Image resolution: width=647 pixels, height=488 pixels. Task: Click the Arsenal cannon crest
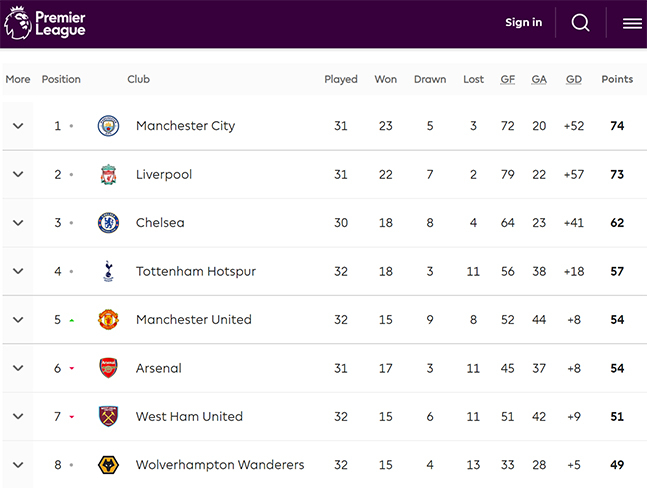point(109,368)
